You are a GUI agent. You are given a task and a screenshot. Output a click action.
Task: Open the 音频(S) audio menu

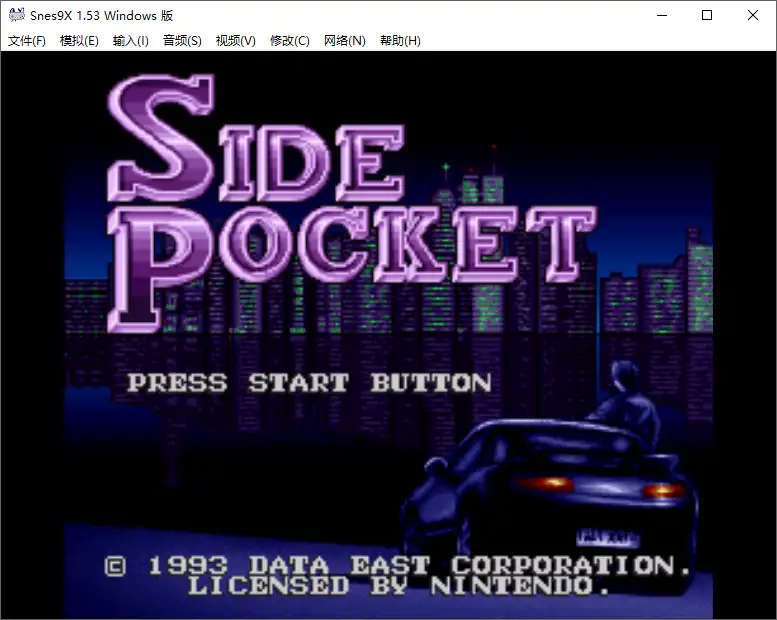point(182,41)
